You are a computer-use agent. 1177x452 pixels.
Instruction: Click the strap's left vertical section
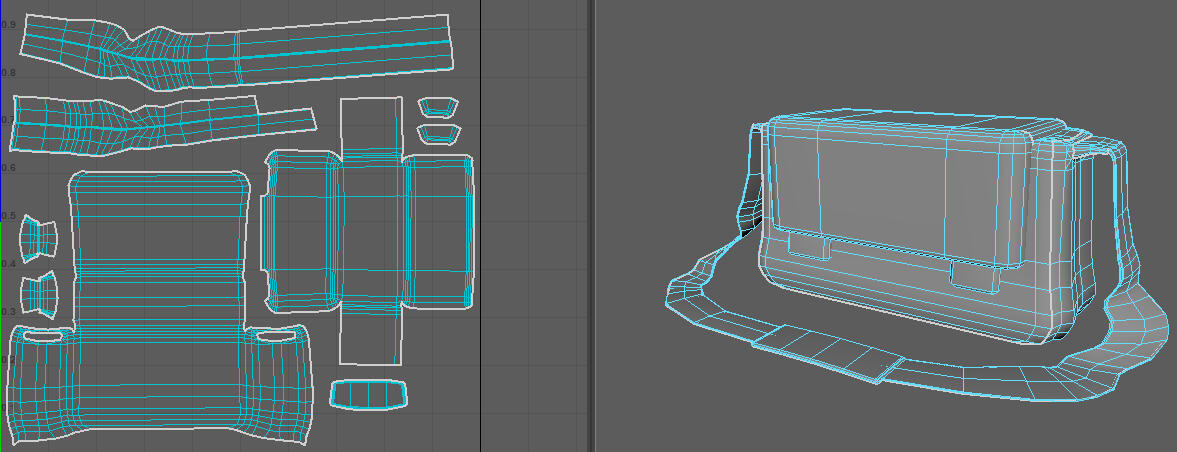[x=749, y=200]
